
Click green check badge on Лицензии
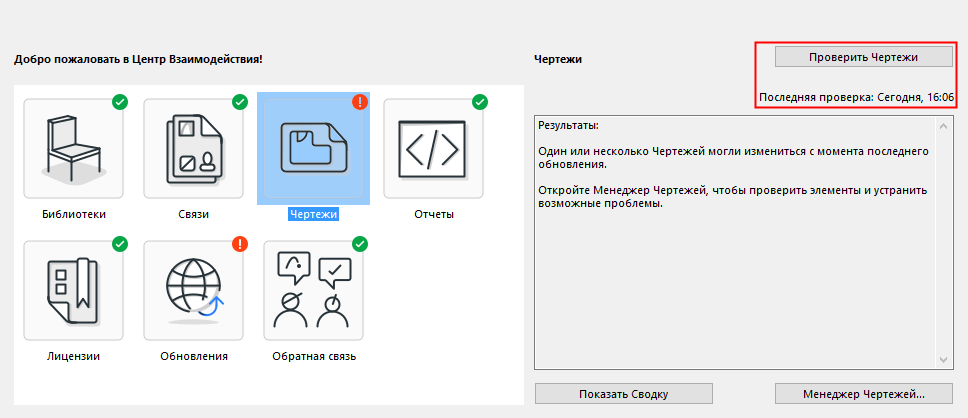point(120,245)
